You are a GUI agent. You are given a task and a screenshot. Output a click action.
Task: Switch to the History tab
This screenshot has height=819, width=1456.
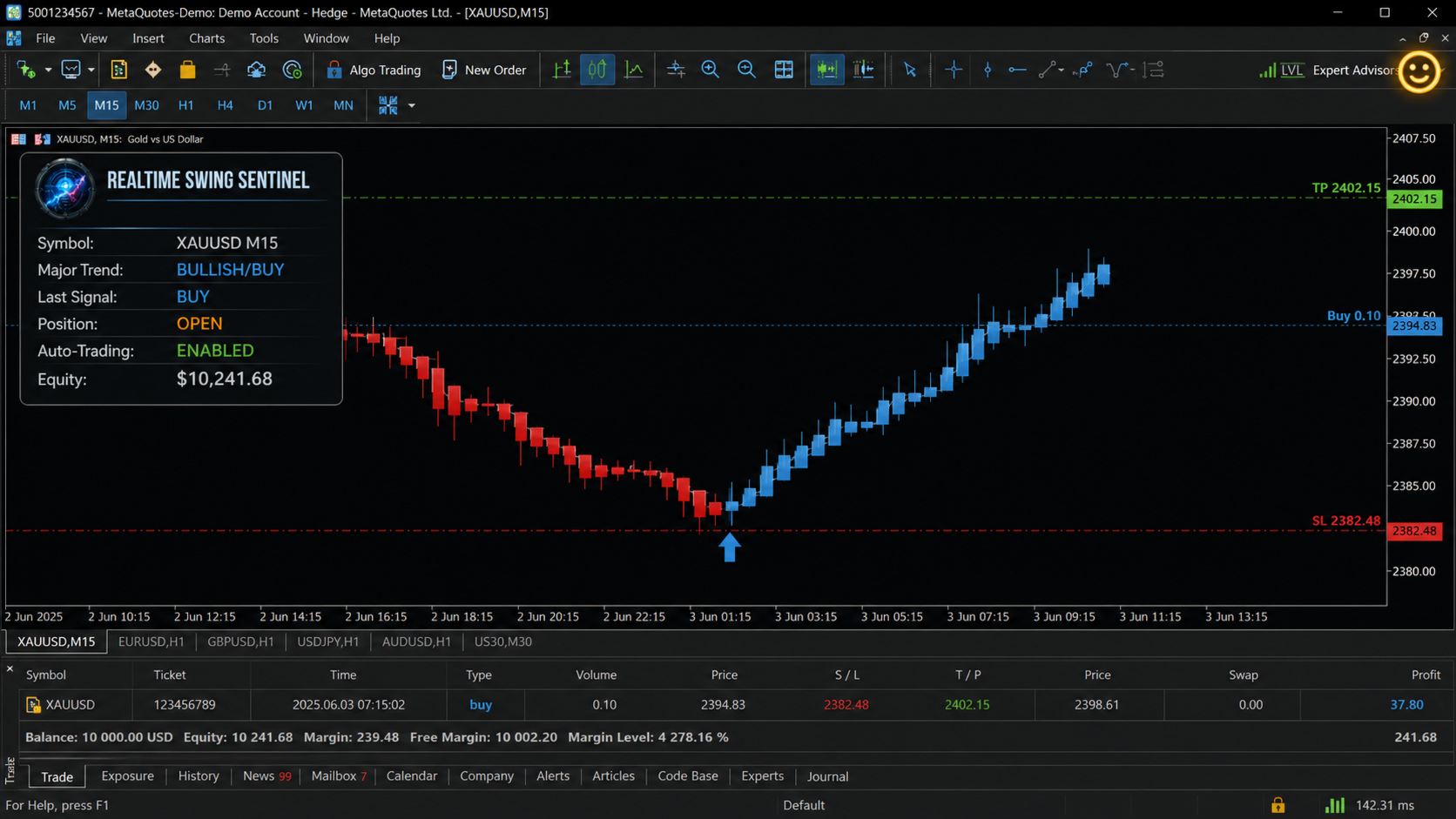199,775
